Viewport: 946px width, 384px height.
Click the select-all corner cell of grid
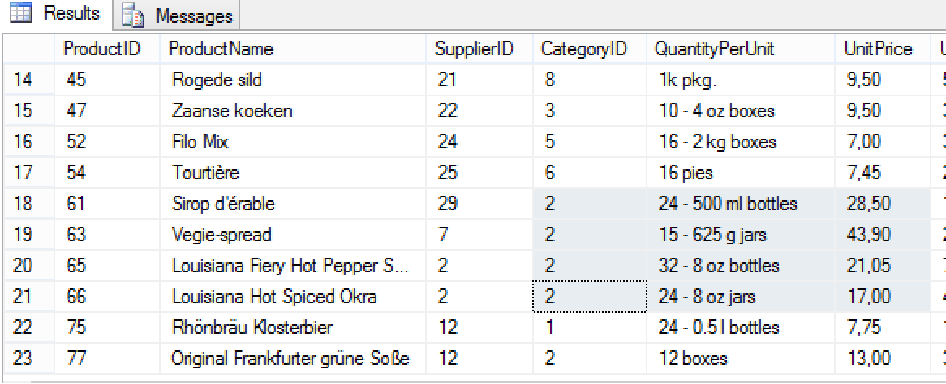[28, 49]
